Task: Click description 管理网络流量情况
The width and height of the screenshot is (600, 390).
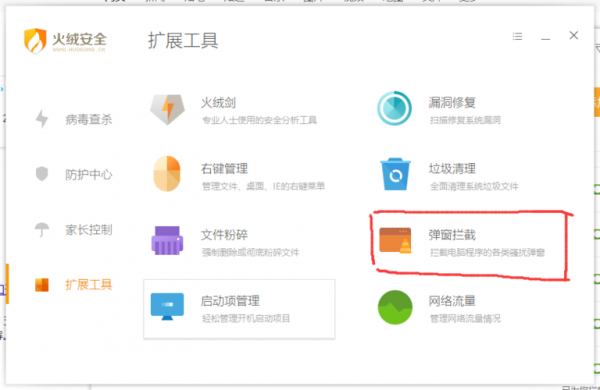Action: tap(465, 318)
